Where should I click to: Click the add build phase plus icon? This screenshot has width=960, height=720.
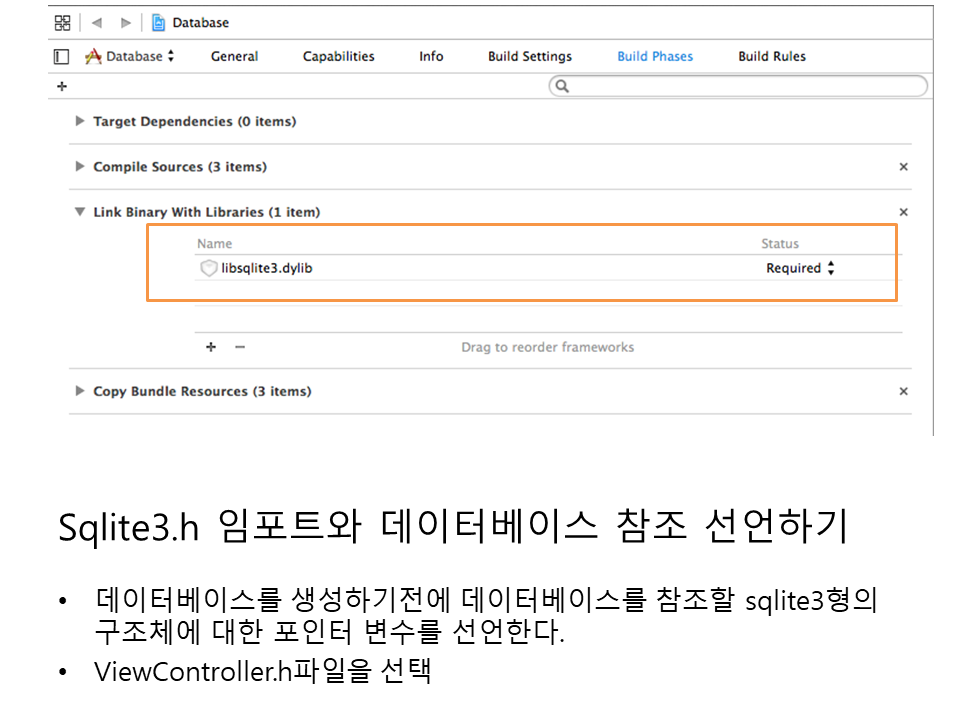coord(62,87)
